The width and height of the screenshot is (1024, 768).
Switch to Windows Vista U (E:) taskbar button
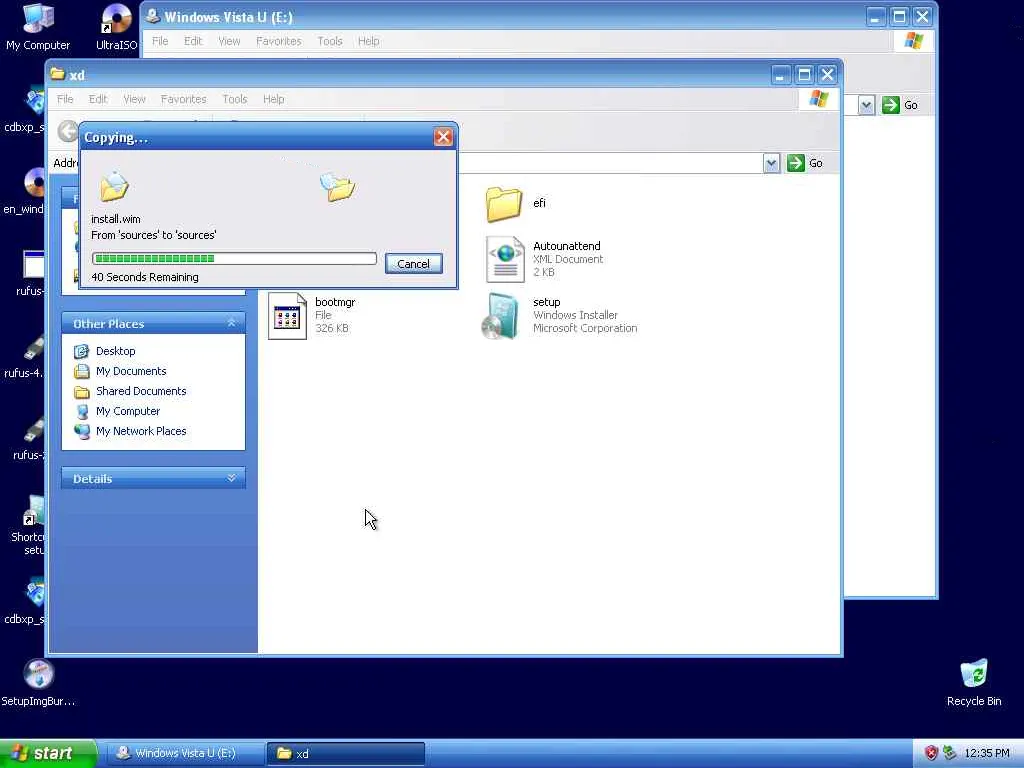click(x=184, y=753)
